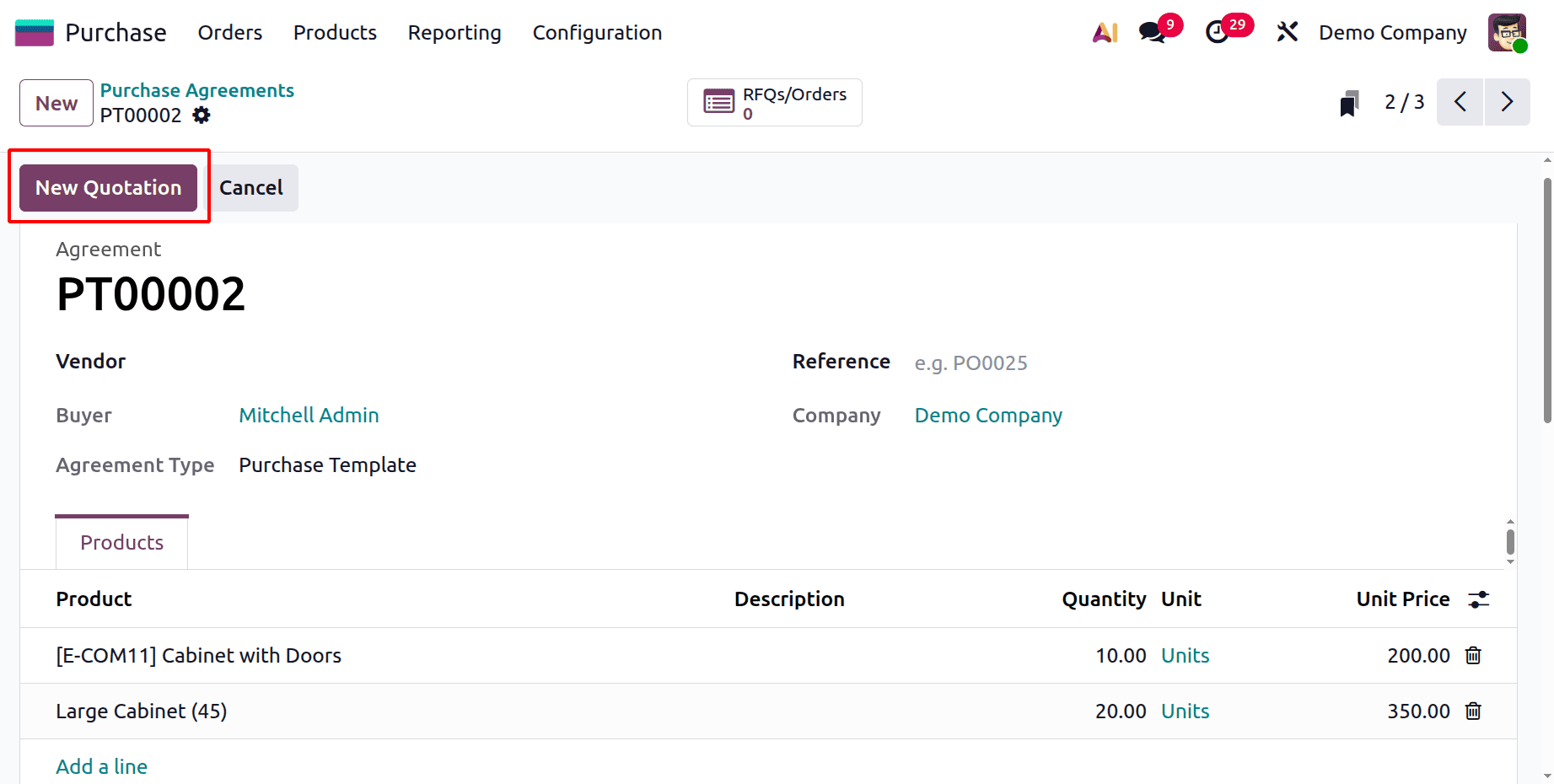Switch to the Products tab
1554x784 pixels.
tap(121, 542)
